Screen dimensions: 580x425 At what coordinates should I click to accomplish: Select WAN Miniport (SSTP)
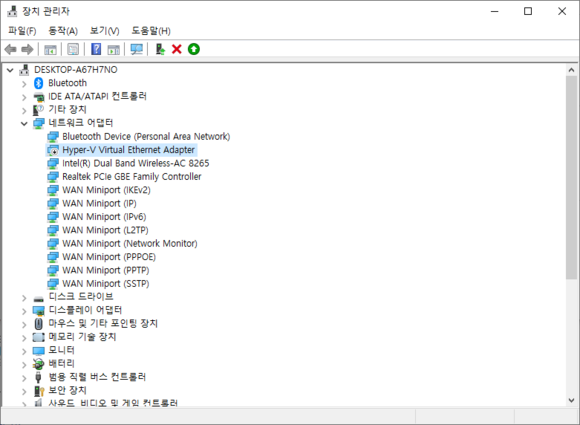pos(106,284)
